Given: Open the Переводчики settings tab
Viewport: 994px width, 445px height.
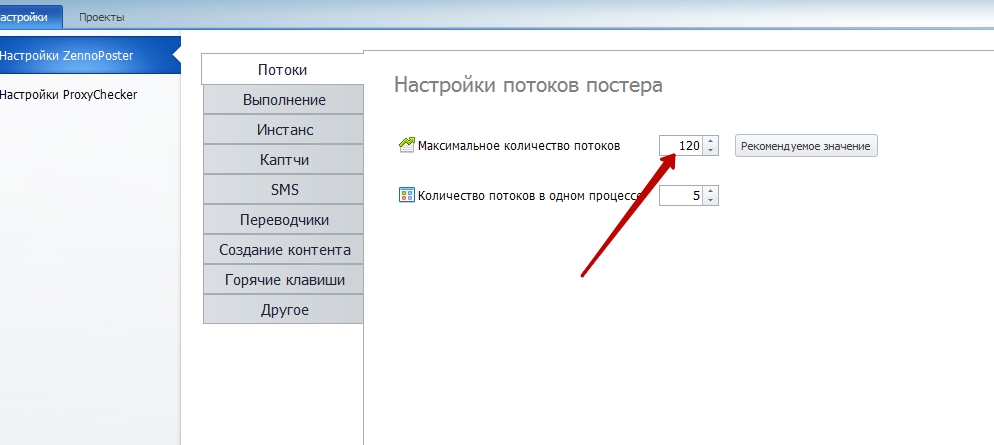Looking at the screenshot, I should 284,220.
